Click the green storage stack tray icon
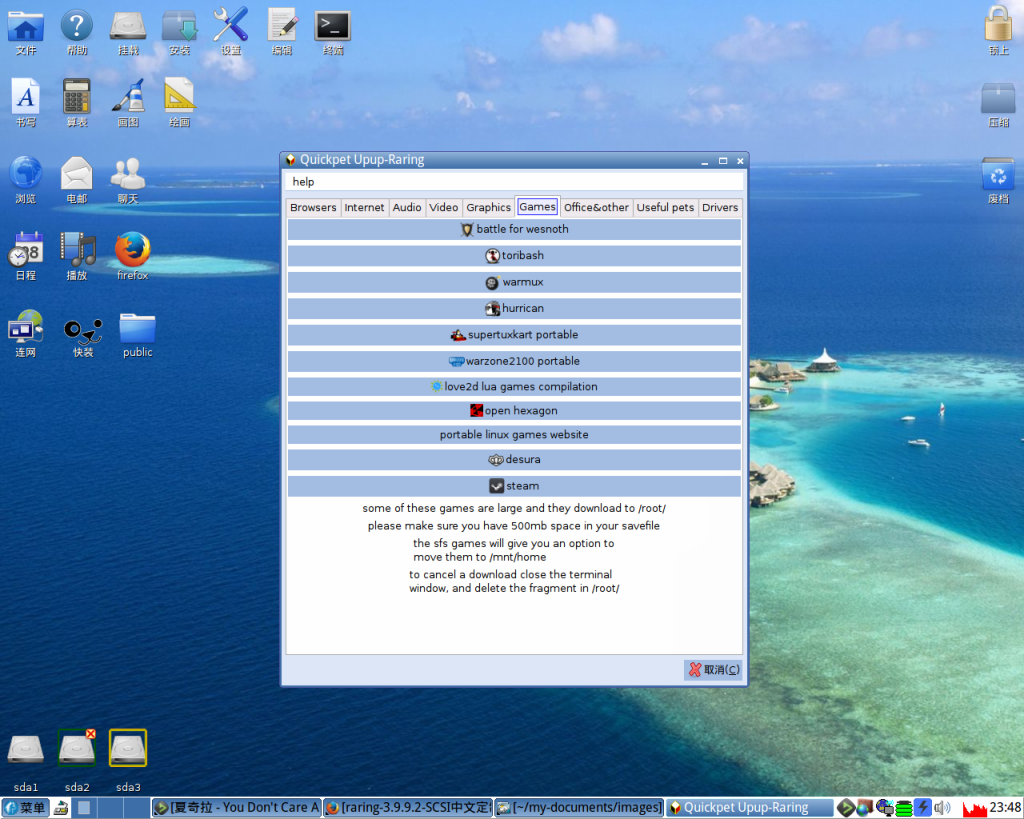This screenshot has width=1024, height=819. pyautogui.click(x=904, y=809)
